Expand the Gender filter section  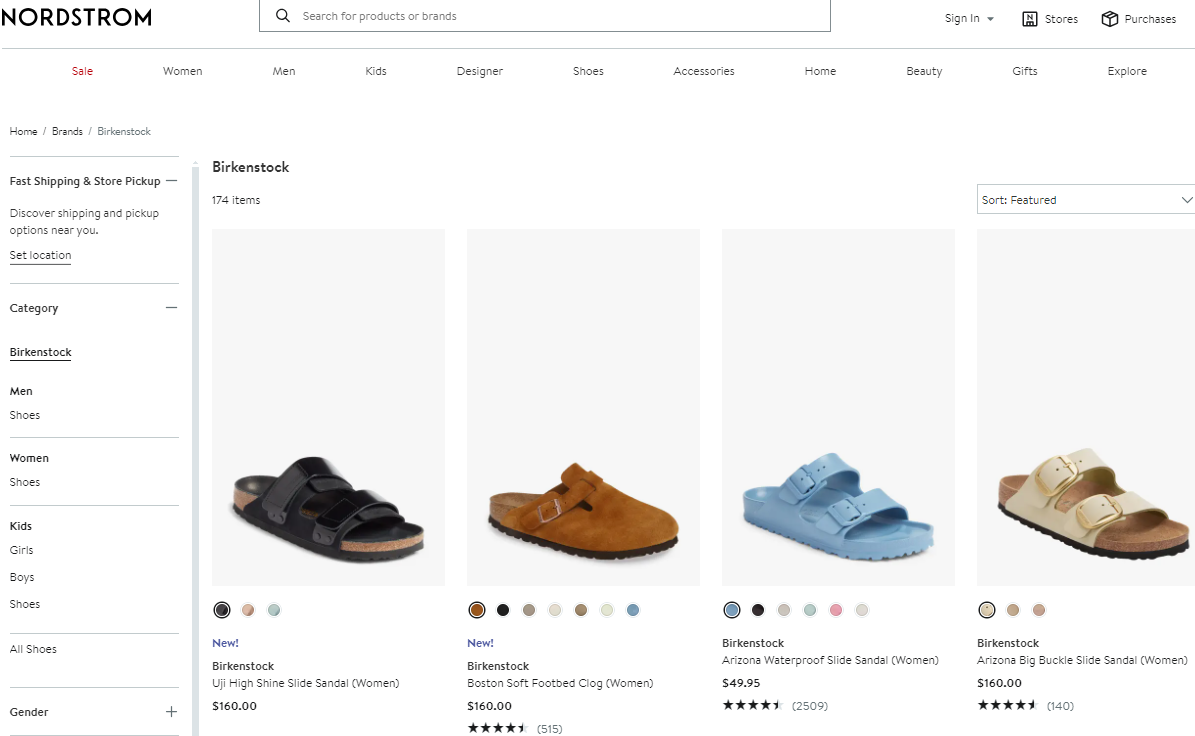point(171,712)
